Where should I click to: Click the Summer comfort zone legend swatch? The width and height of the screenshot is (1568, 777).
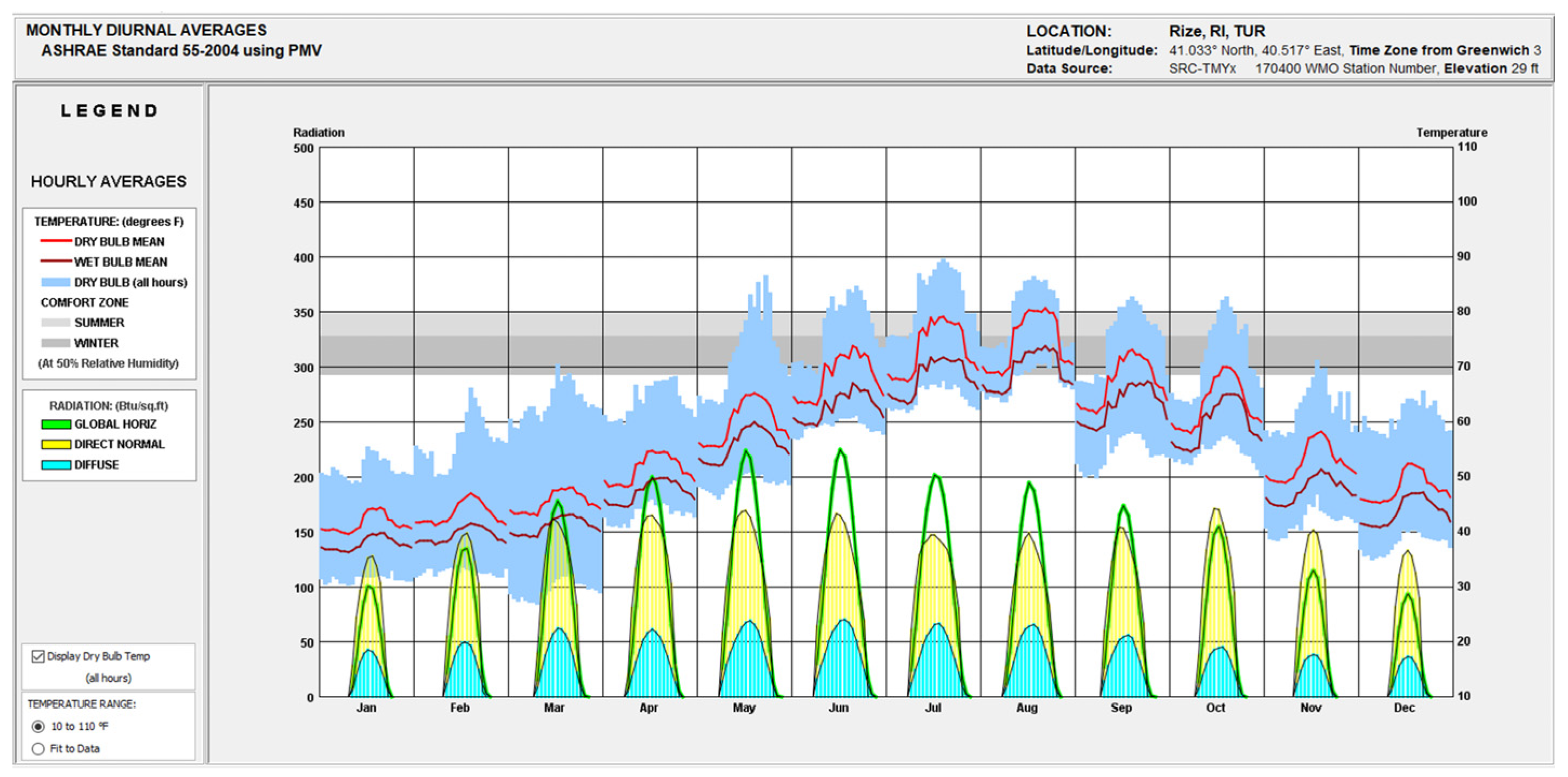tap(56, 323)
